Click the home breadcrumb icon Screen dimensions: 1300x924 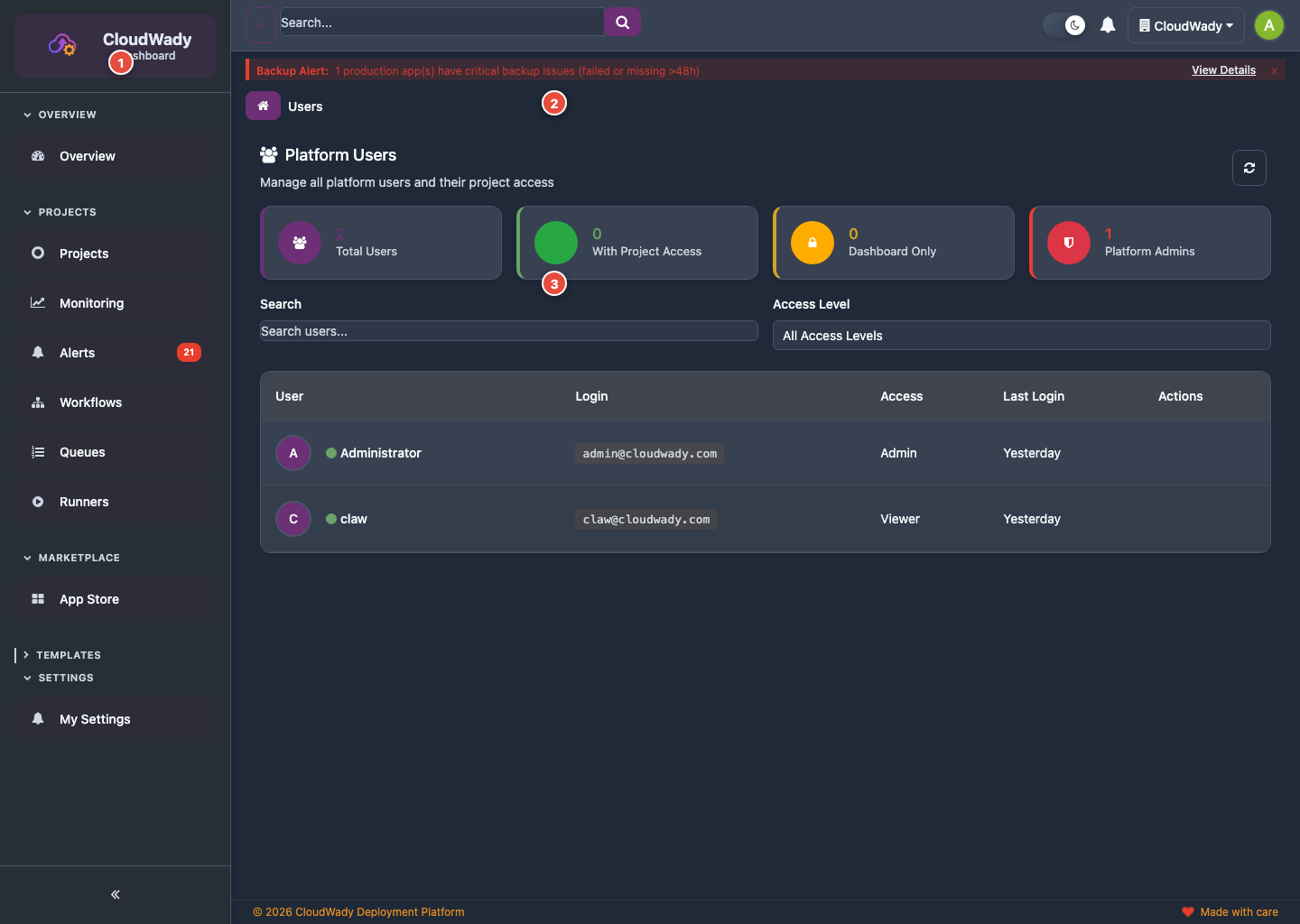[263, 106]
